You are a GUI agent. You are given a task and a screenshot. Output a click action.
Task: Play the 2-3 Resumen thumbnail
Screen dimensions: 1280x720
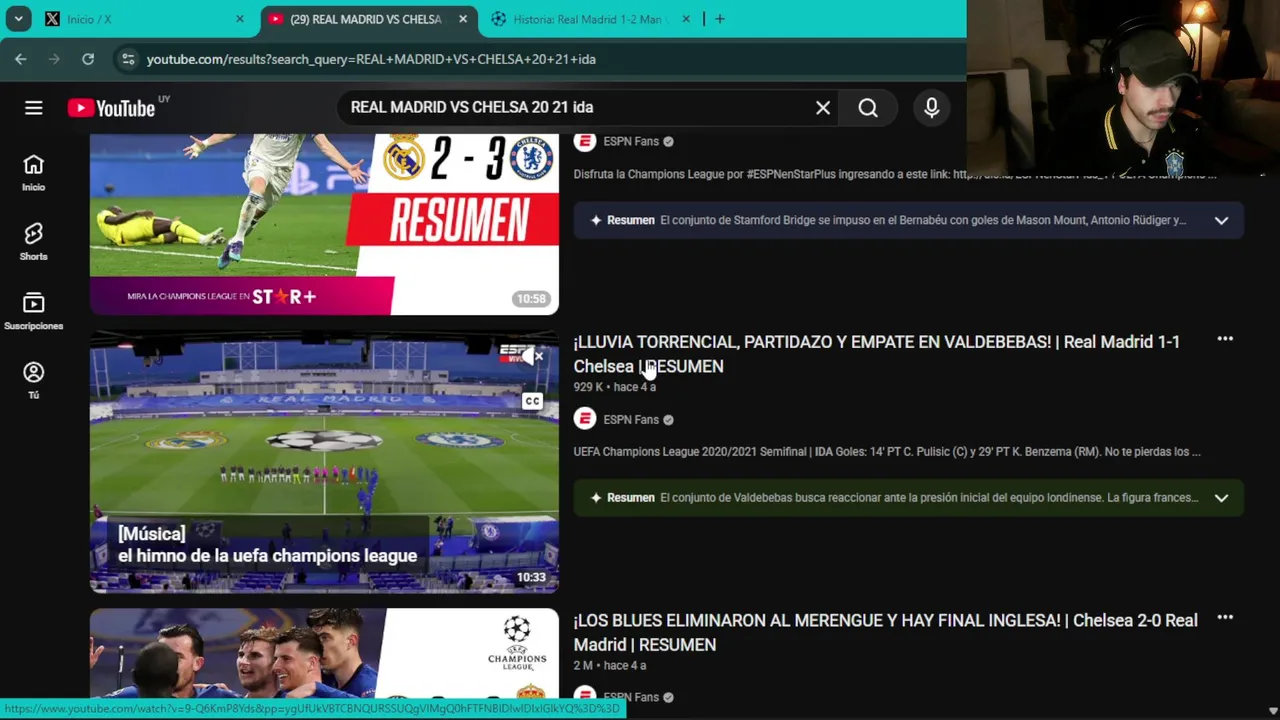324,224
